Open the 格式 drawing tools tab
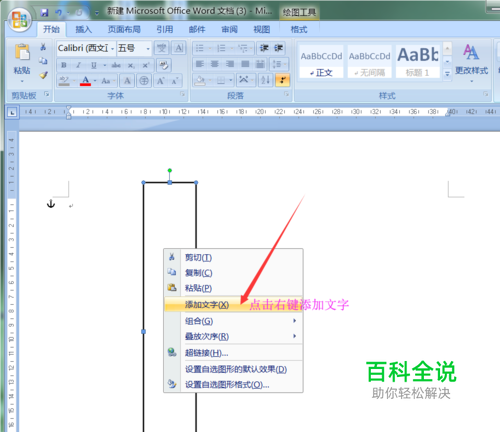500x432 pixels. [299, 30]
